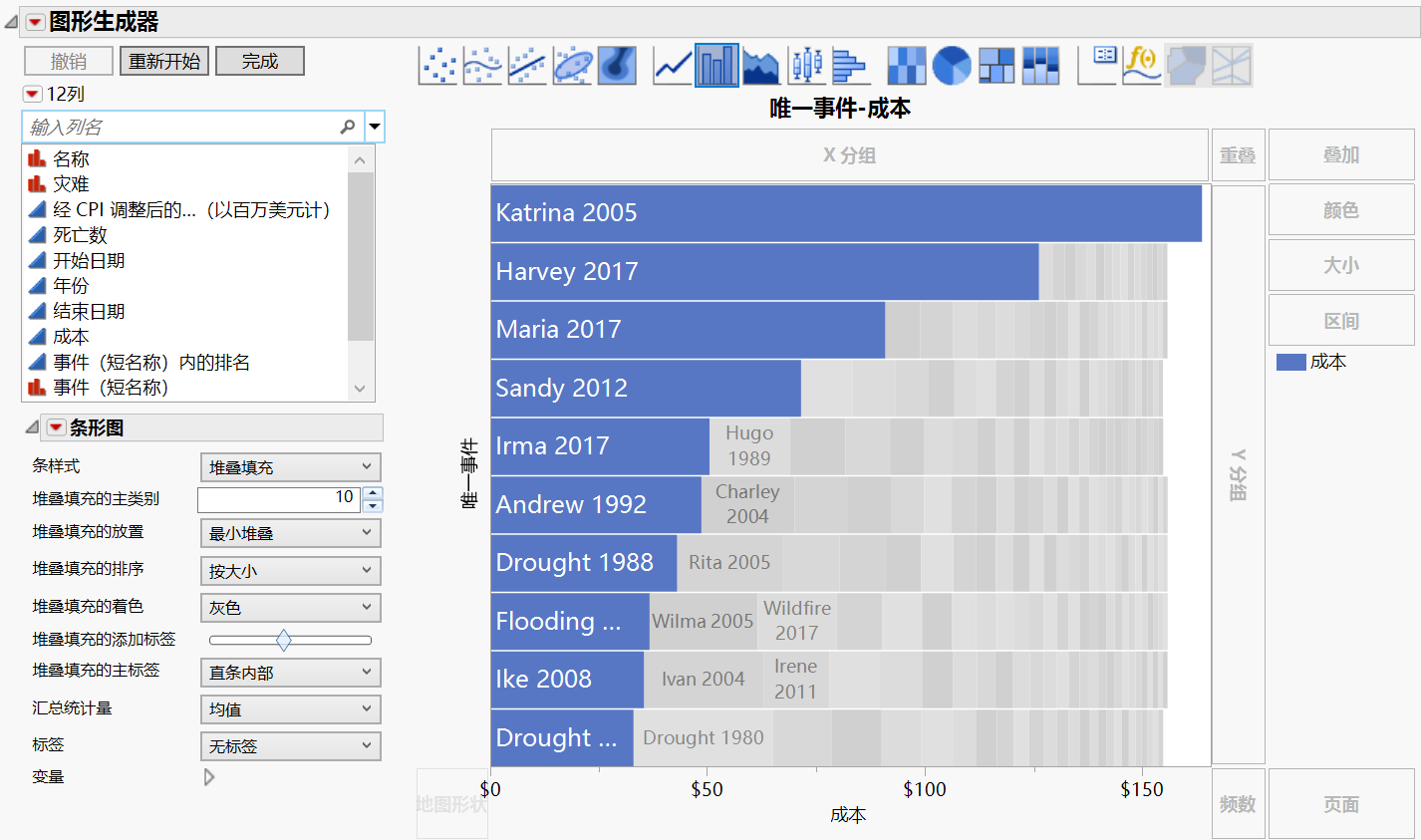Select the scatter points graph element icon
Viewport: 1421px width, 840px height.
coord(438,65)
